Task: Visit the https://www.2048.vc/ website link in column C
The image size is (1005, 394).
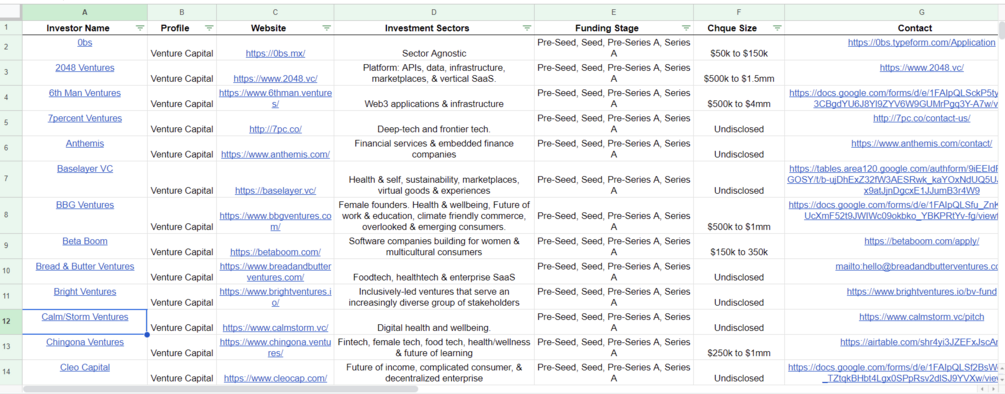Action: click(276, 79)
